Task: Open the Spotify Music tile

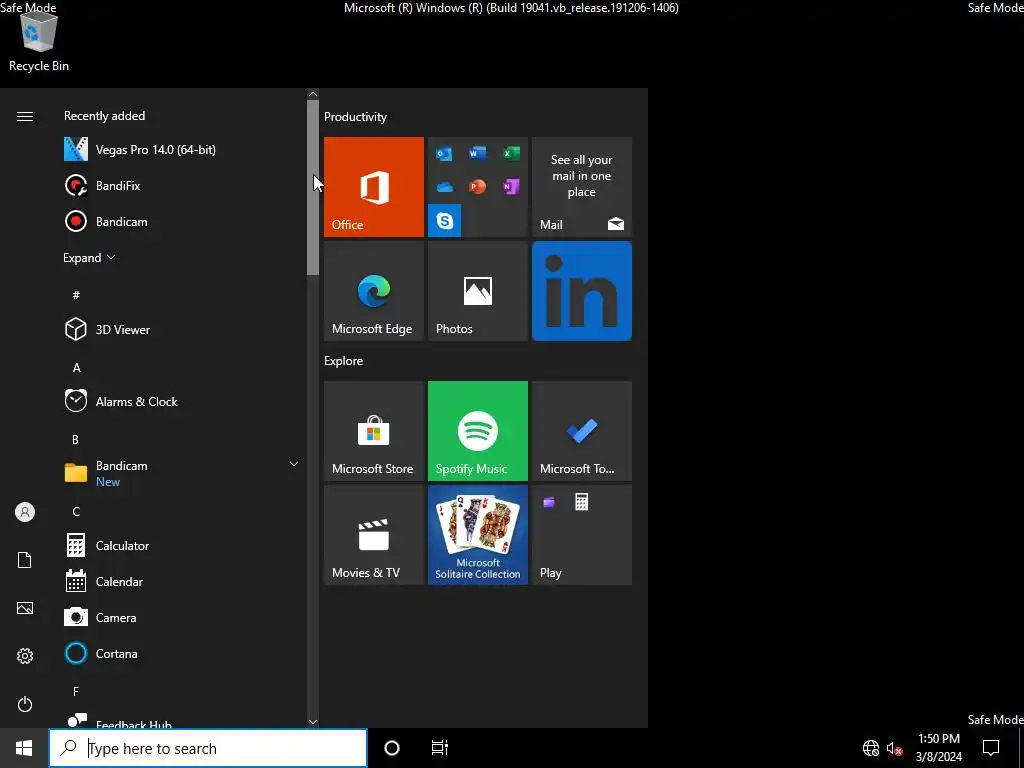Action: [477, 431]
